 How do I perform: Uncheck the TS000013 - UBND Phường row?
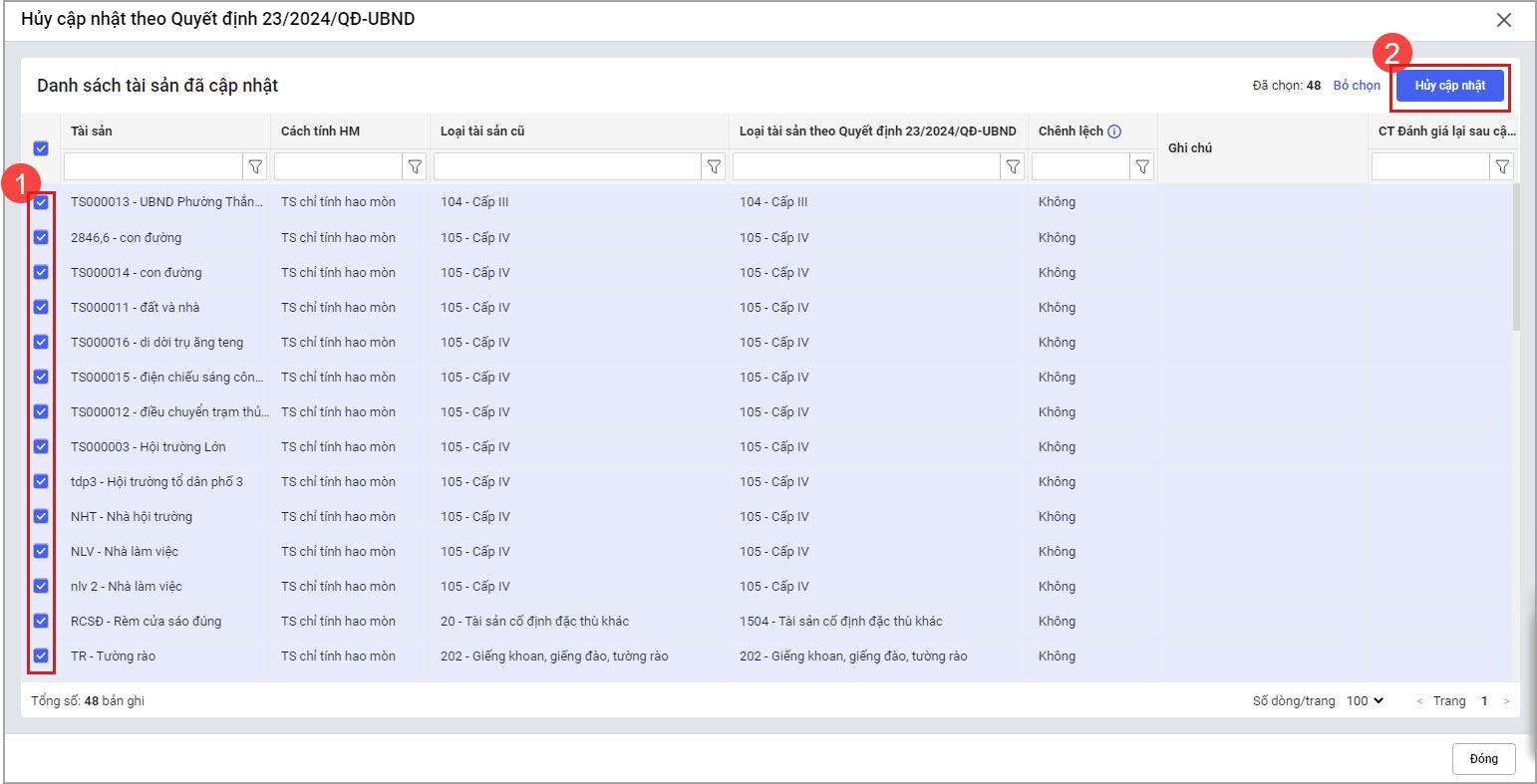pos(41,202)
